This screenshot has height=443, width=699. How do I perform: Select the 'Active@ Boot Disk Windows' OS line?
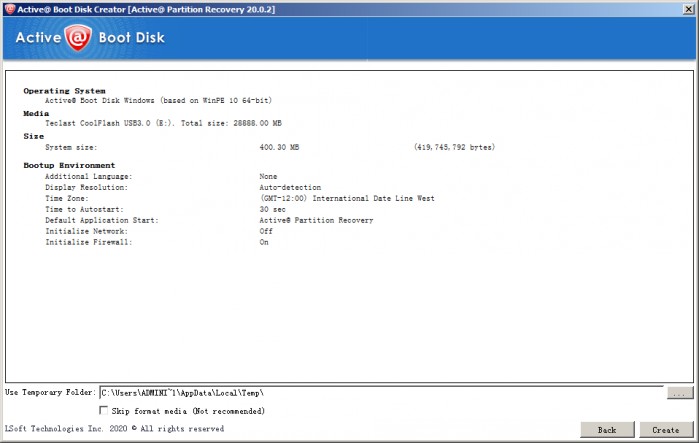(158, 101)
